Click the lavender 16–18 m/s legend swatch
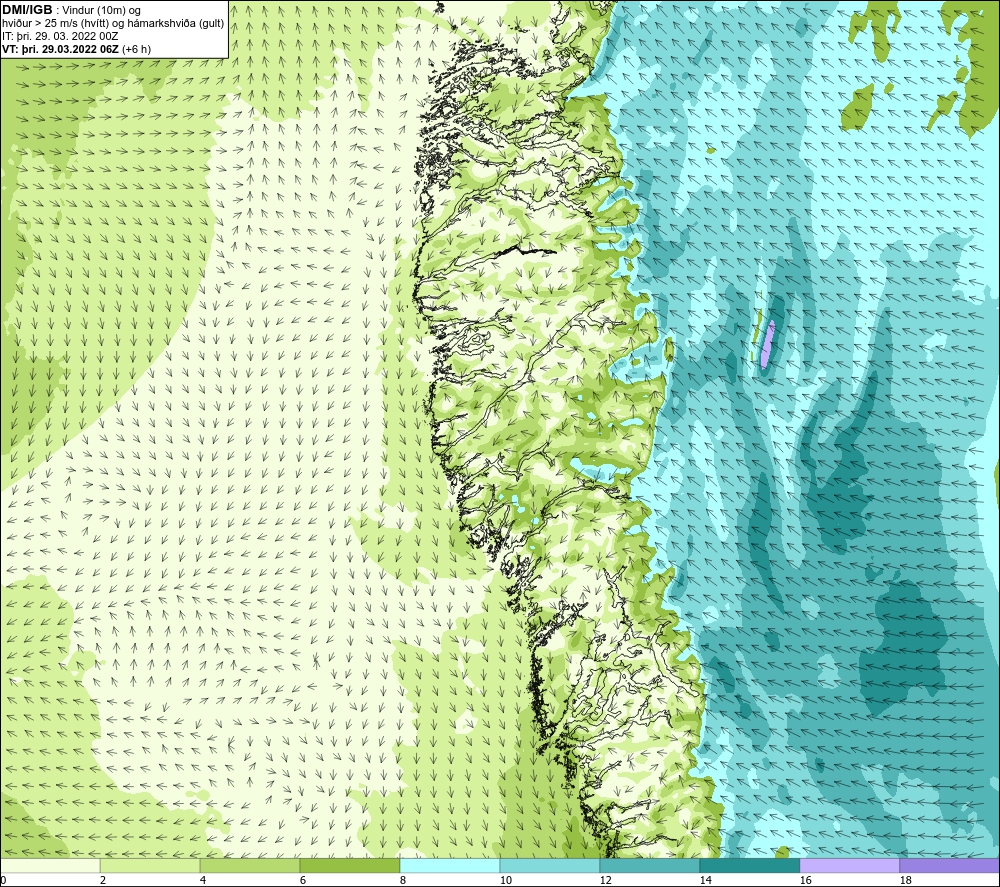The height and width of the screenshot is (887, 1000). click(x=849, y=865)
